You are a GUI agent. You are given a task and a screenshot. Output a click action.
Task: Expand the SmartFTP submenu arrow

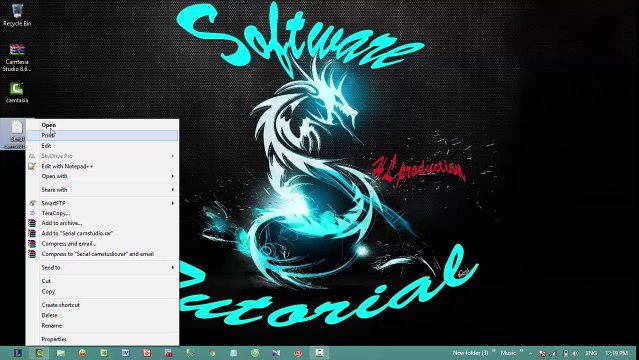pyautogui.click(x=173, y=203)
